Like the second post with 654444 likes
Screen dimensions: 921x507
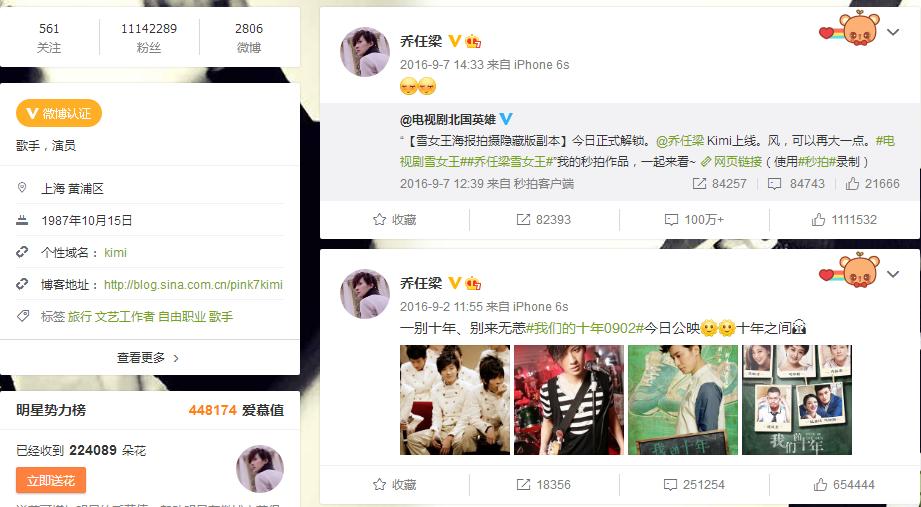[820, 485]
